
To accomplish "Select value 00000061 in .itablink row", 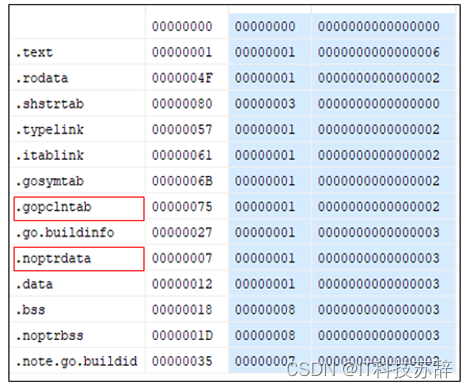I will [182, 155].
